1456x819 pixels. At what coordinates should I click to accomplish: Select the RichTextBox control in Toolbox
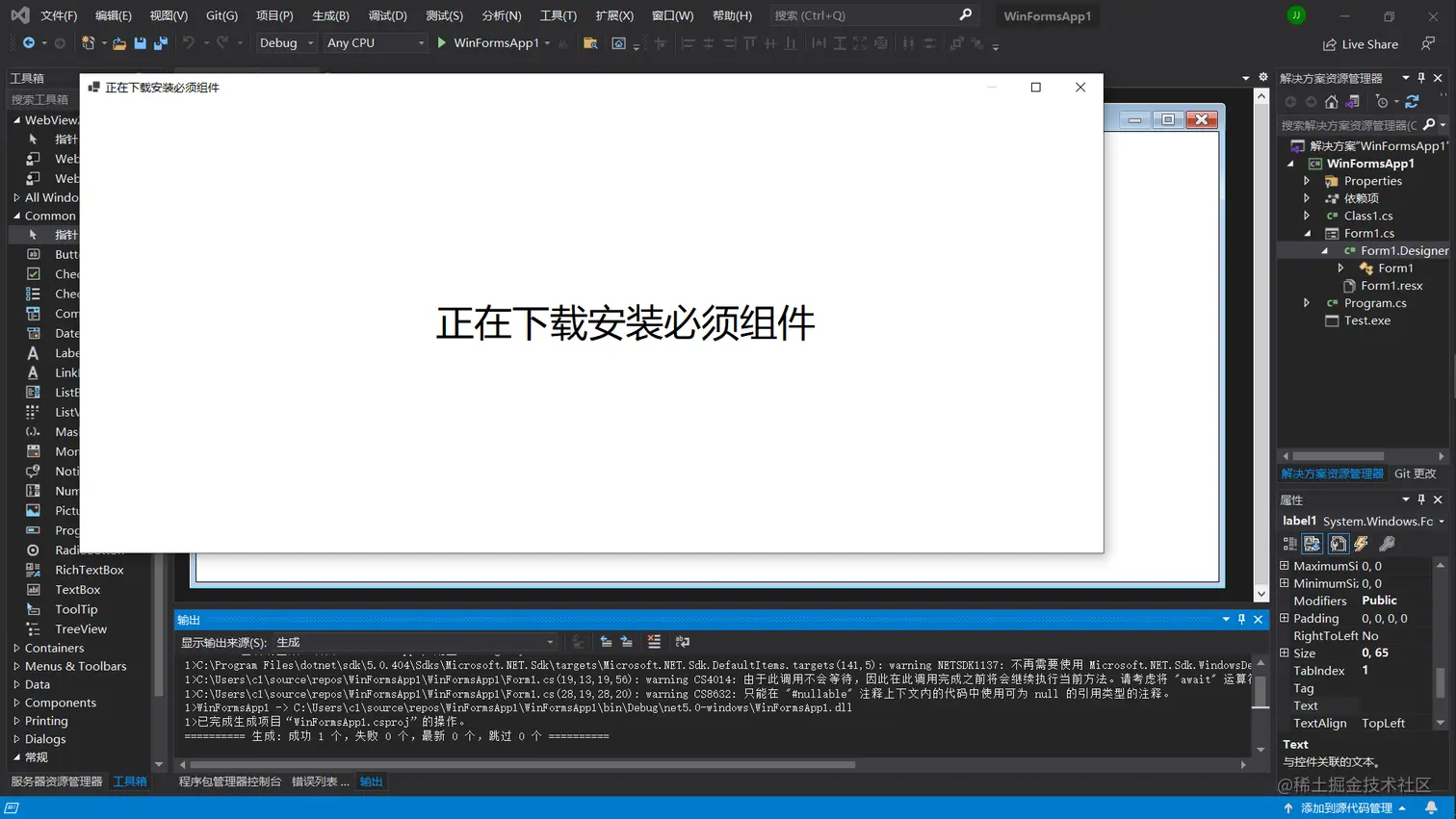[x=90, y=570]
